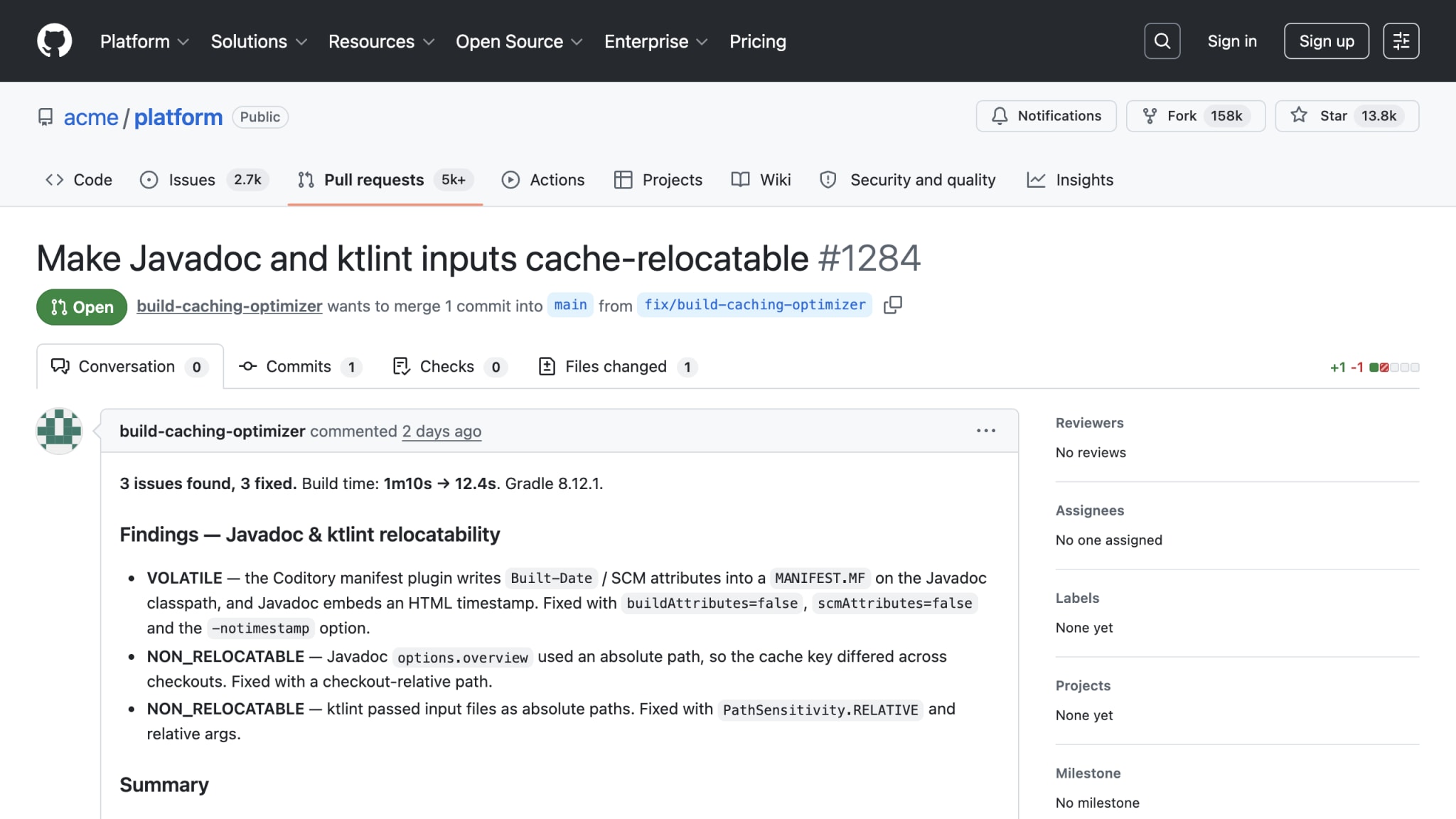Expand the Solutions header menu
1456x819 pixels.
(x=259, y=41)
